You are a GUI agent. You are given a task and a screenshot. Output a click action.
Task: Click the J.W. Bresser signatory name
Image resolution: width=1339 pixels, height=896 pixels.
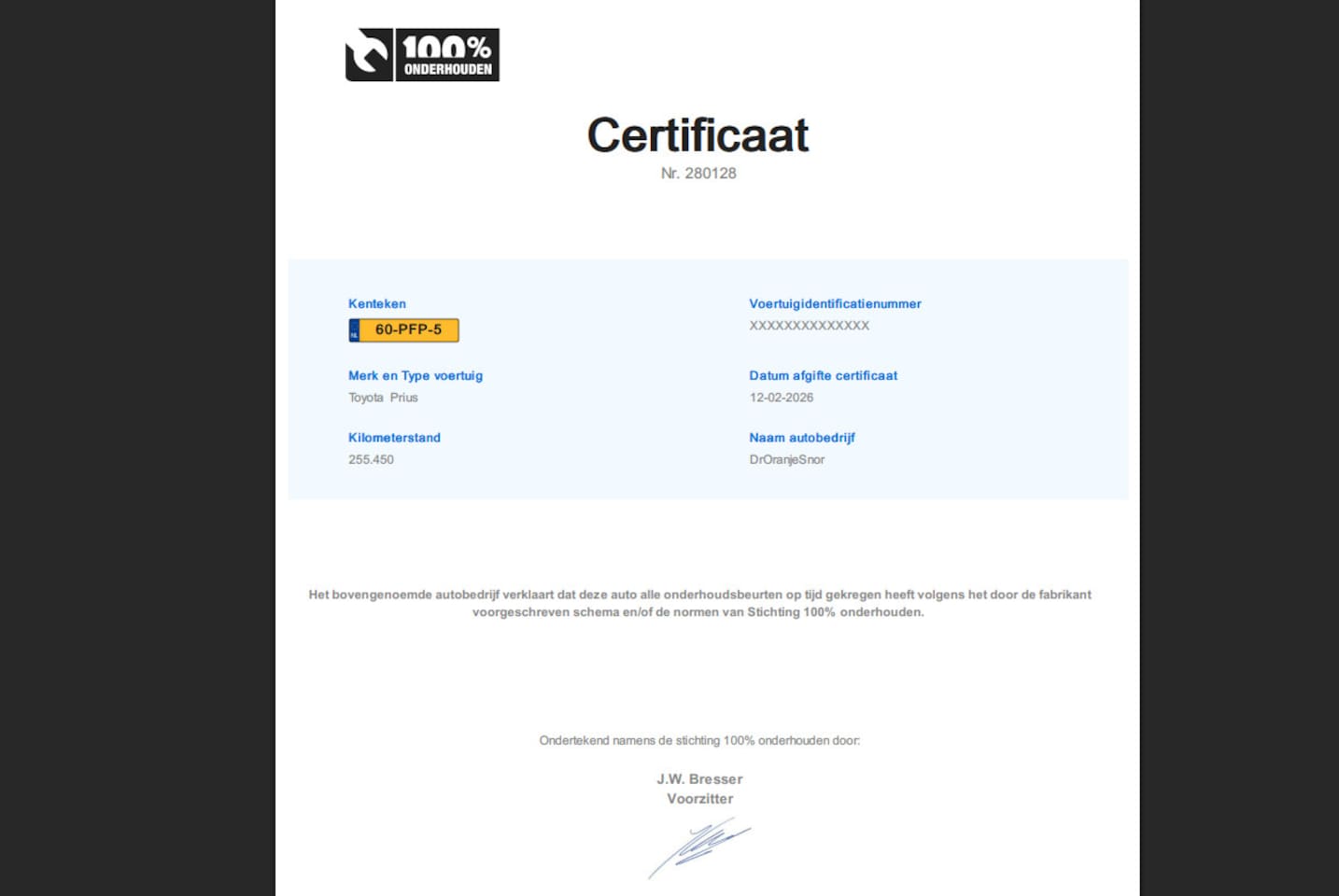click(x=699, y=779)
